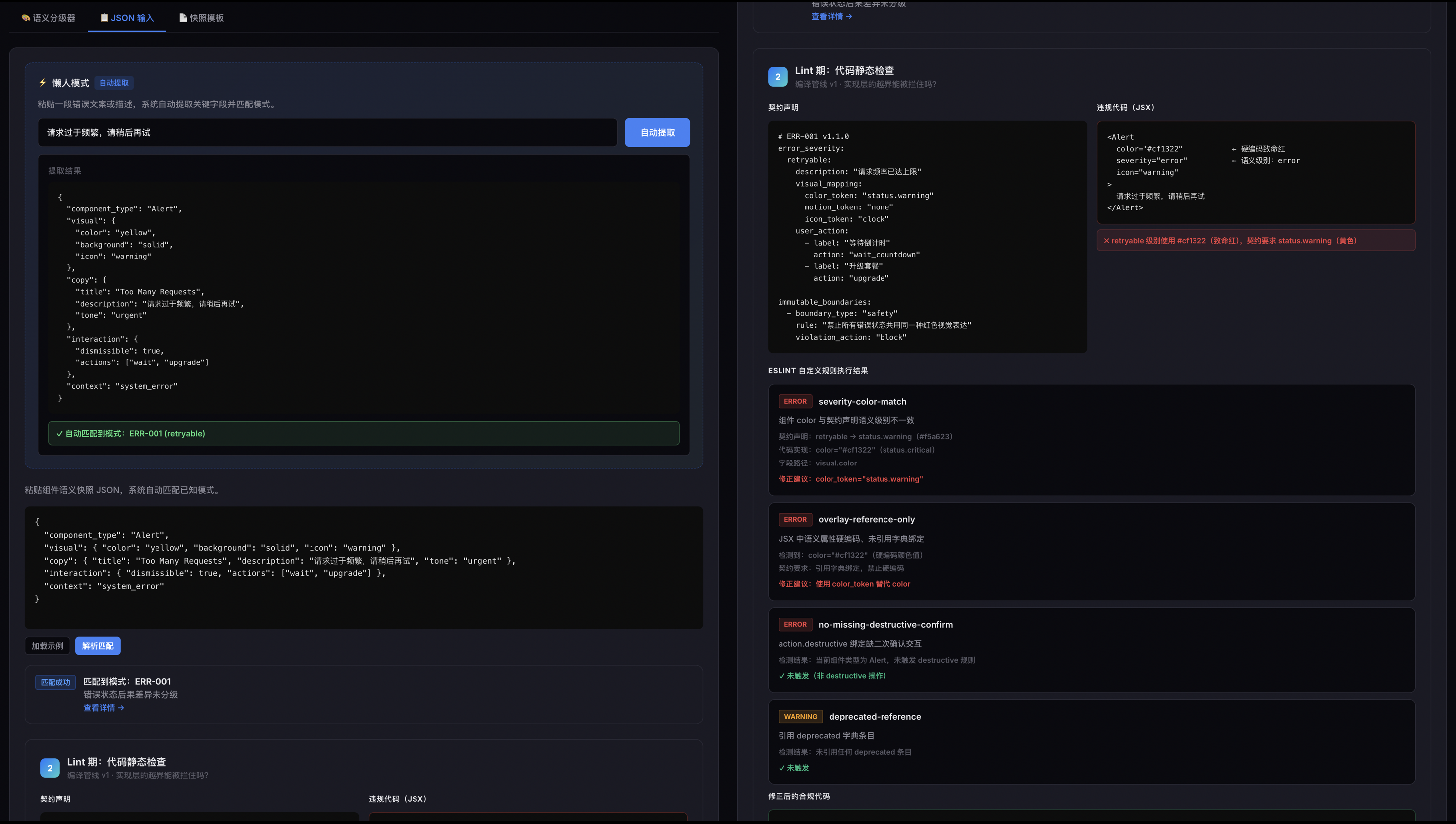Screen dimensions: 1456x824
Task: Focus the 请求过于频繁 error text input
Action: pos(327,132)
